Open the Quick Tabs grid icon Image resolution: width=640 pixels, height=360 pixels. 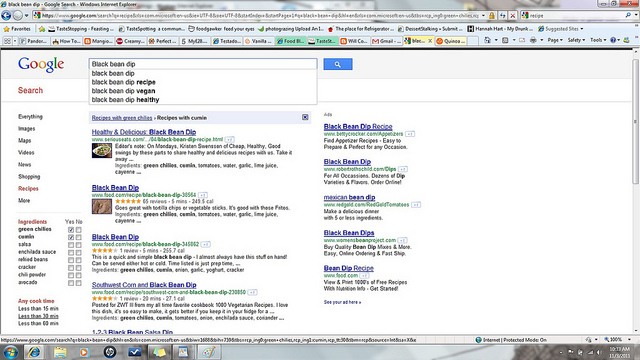click(7, 41)
